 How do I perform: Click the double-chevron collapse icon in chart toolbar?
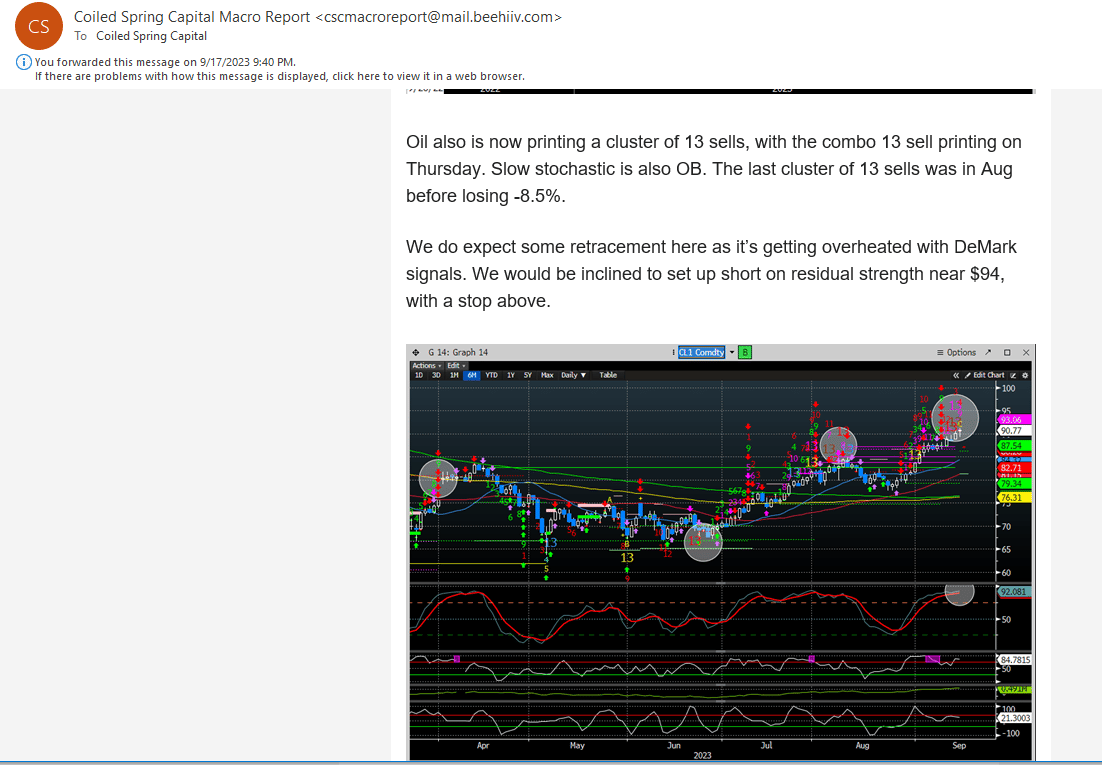[956, 375]
